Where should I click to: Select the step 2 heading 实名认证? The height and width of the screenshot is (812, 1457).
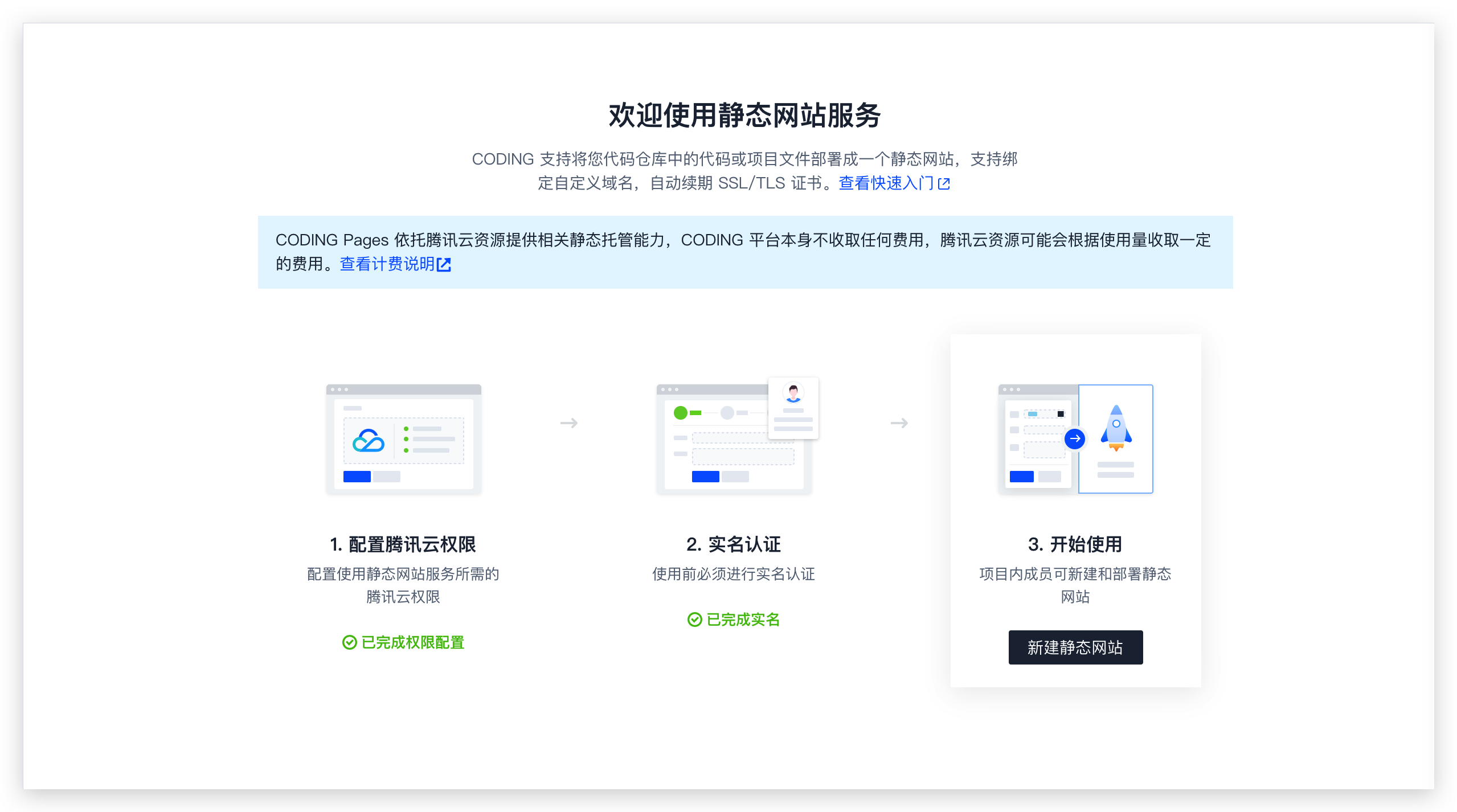click(734, 544)
